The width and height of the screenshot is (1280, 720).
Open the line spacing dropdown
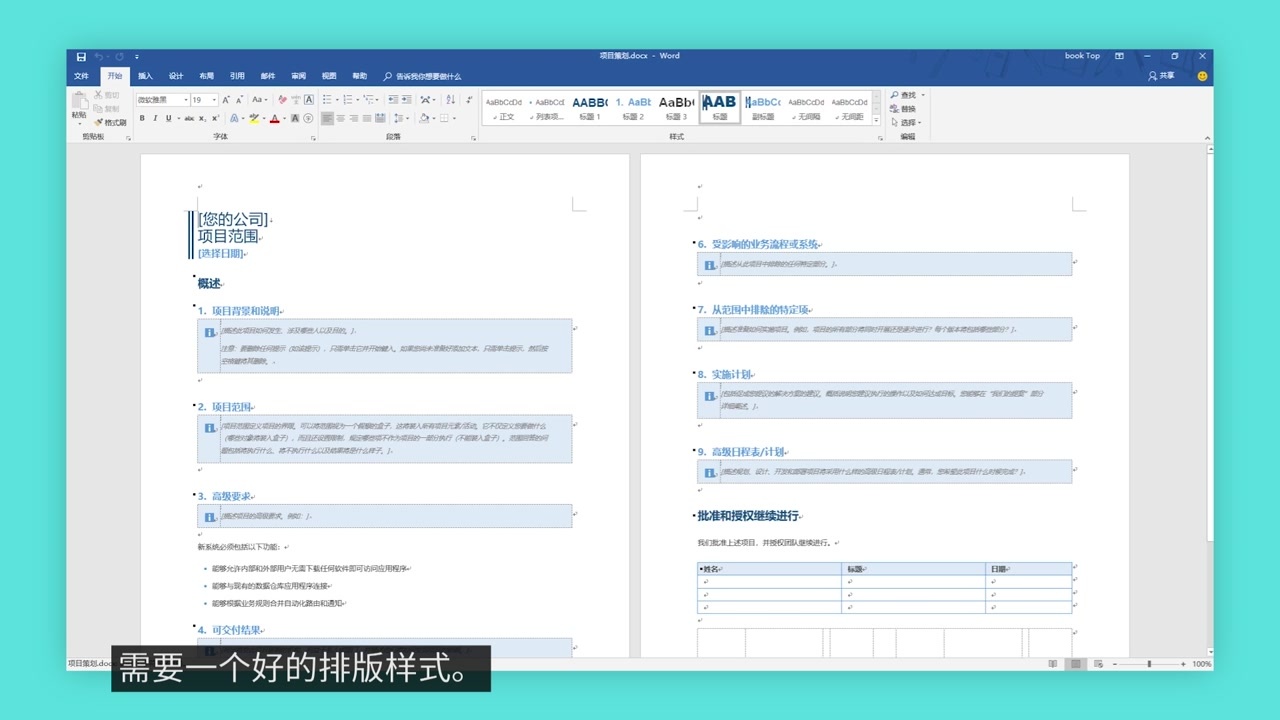pos(407,118)
